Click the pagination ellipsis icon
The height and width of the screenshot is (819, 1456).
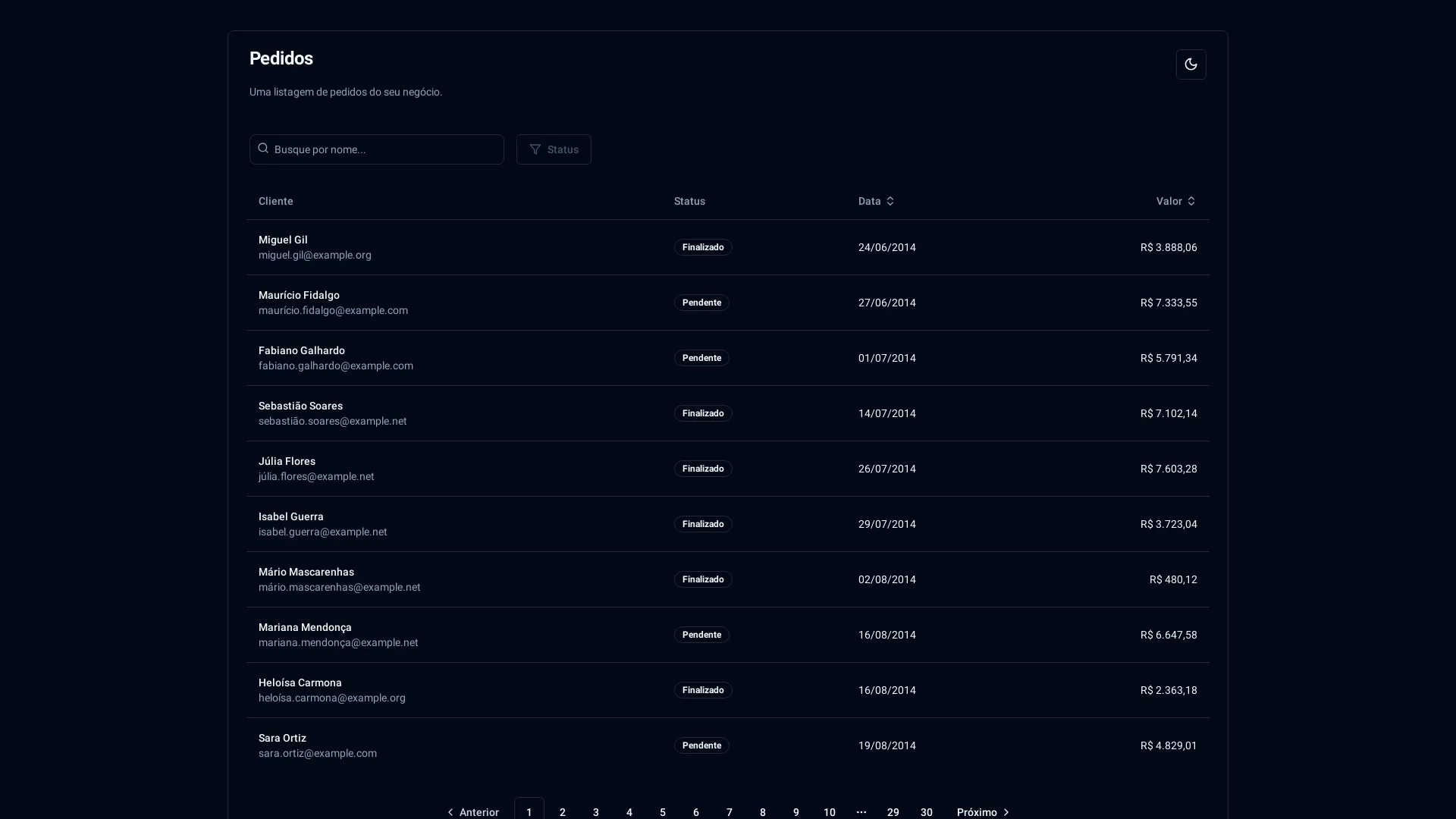(x=861, y=811)
